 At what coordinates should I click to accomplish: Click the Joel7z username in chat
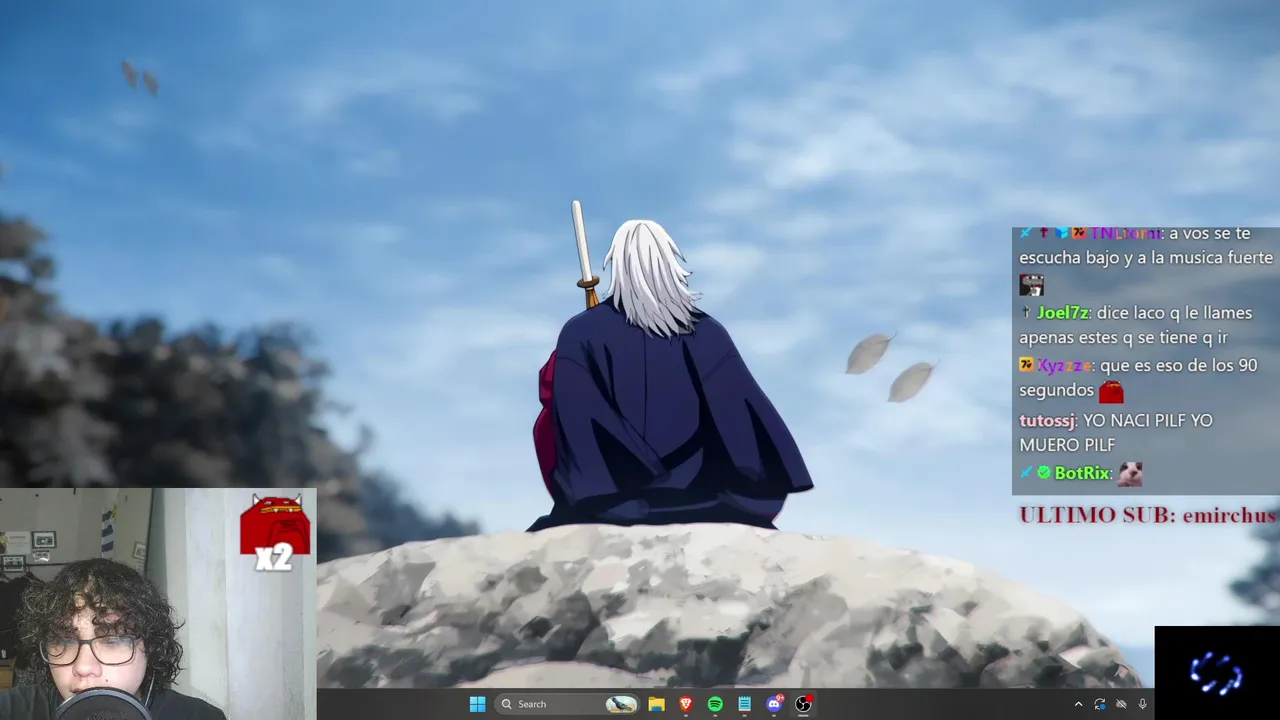click(1062, 313)
